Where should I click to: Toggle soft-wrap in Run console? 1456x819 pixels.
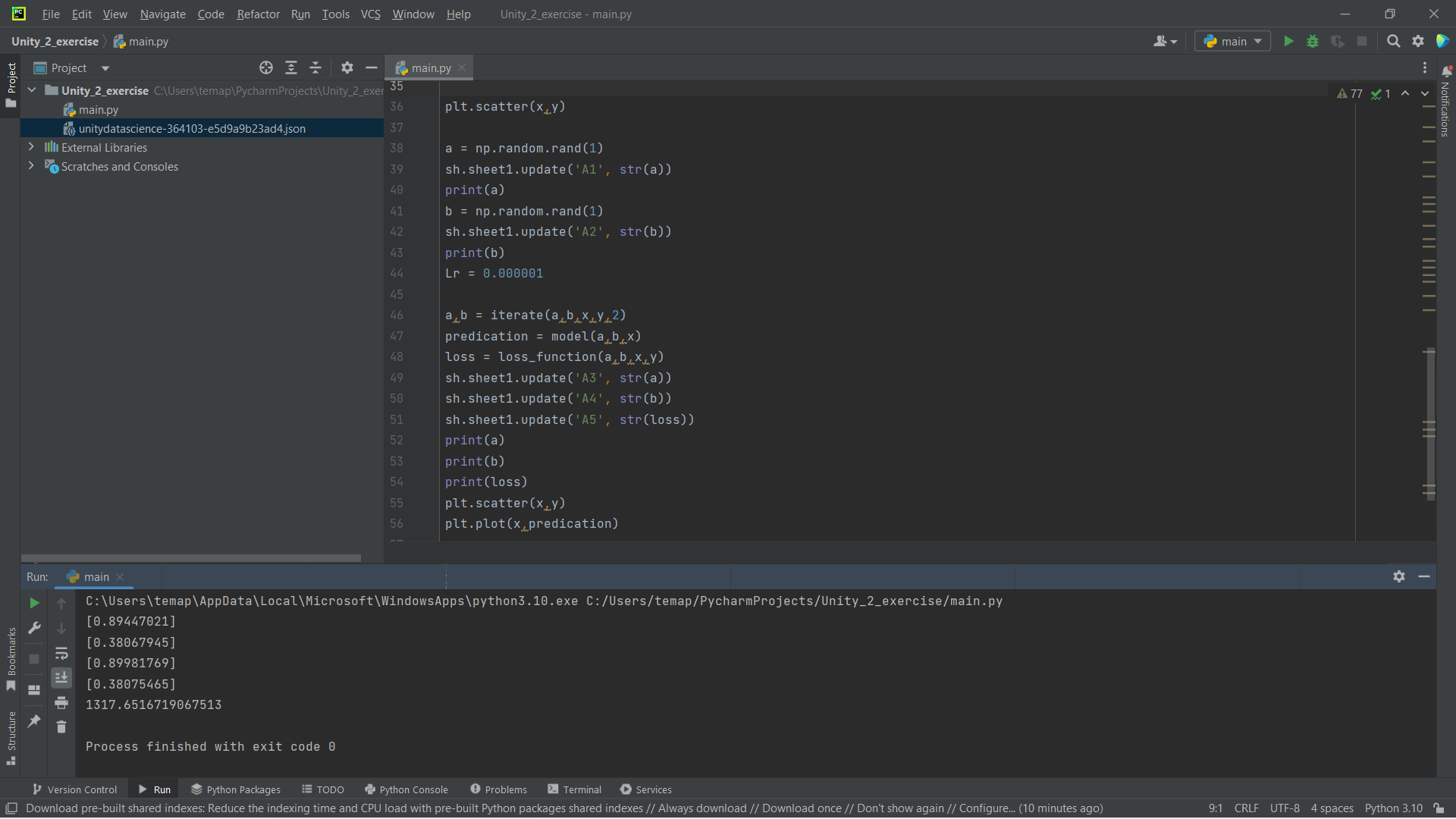tap(61, 653)
